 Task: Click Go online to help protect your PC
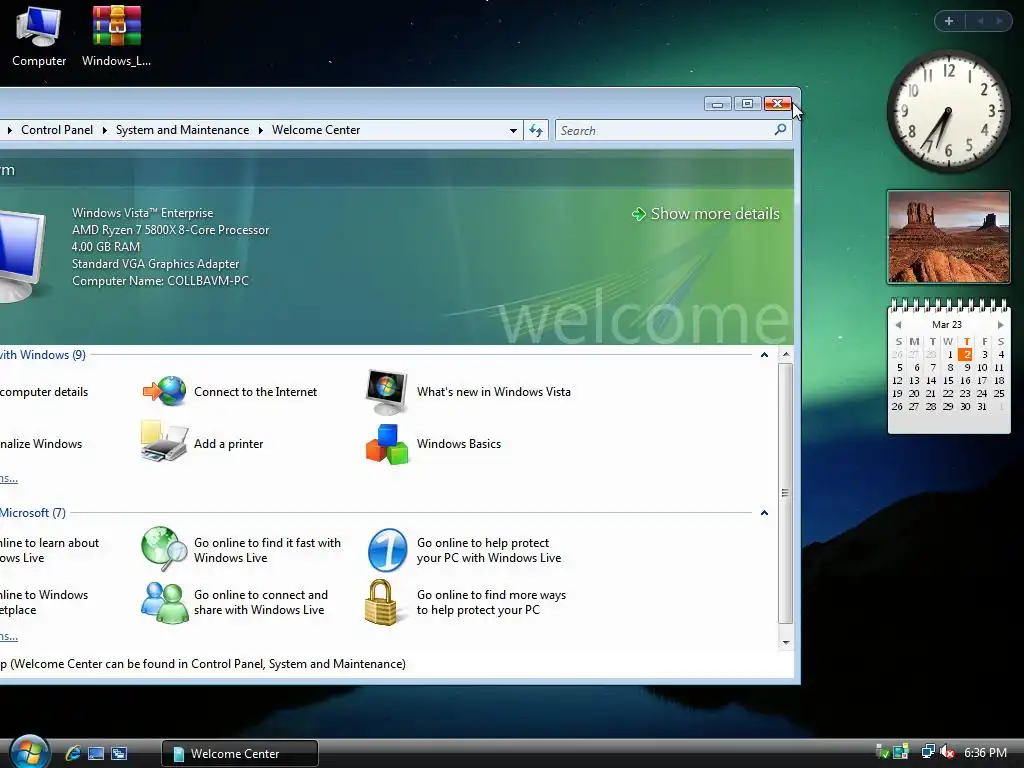(489, 550)
